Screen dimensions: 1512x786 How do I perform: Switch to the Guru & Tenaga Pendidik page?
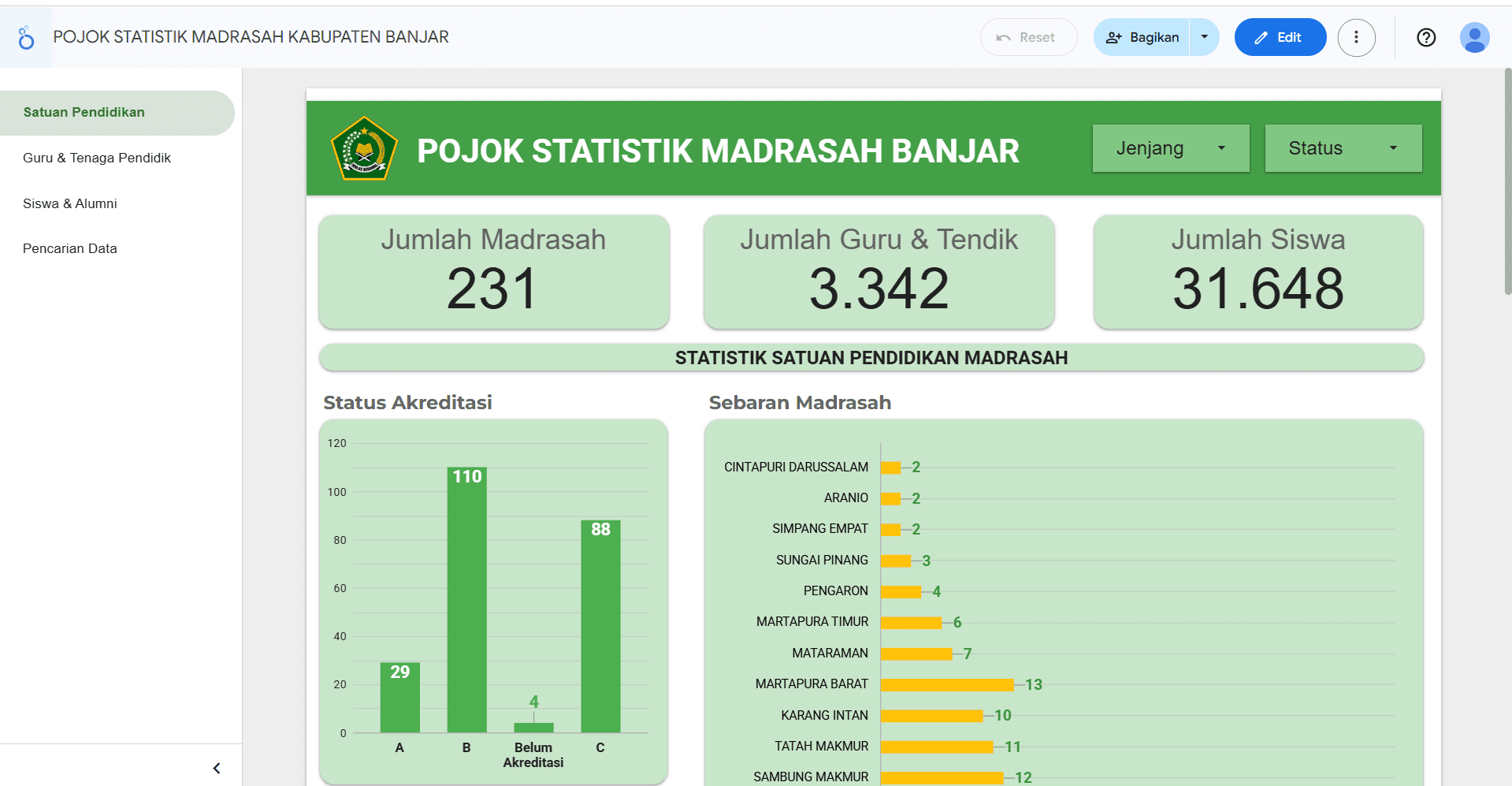(x=97, y=158)
